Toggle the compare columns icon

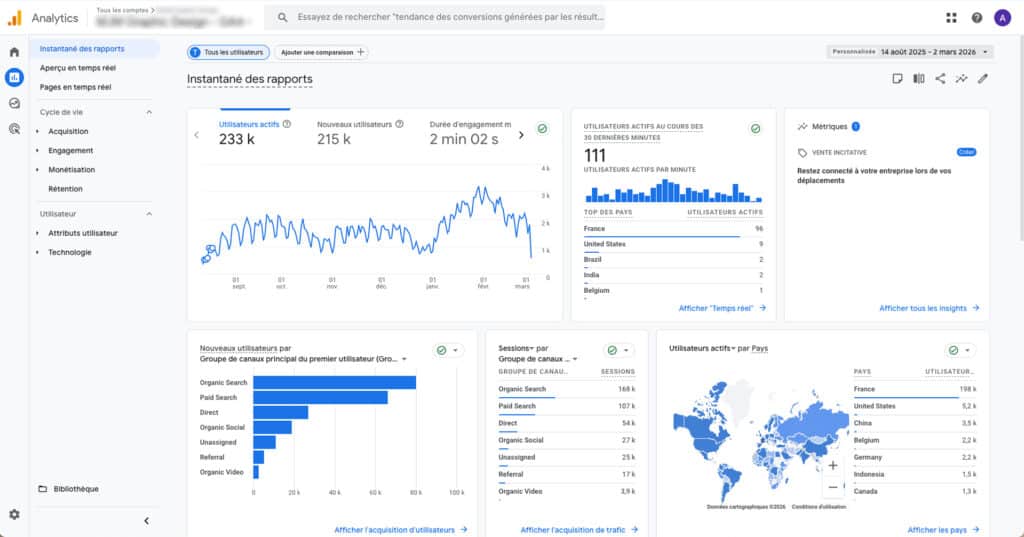(x=919, y=78)
